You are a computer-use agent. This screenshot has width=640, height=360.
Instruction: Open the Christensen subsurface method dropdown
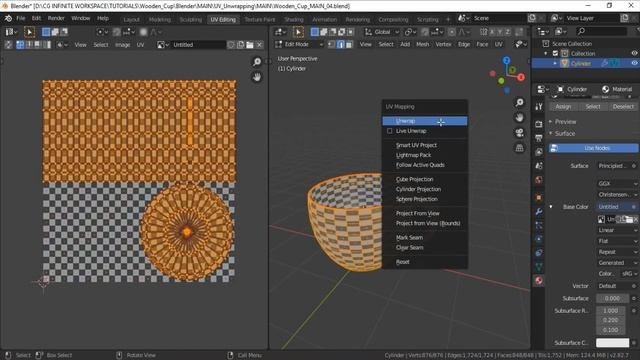click(x=617, y=195)
